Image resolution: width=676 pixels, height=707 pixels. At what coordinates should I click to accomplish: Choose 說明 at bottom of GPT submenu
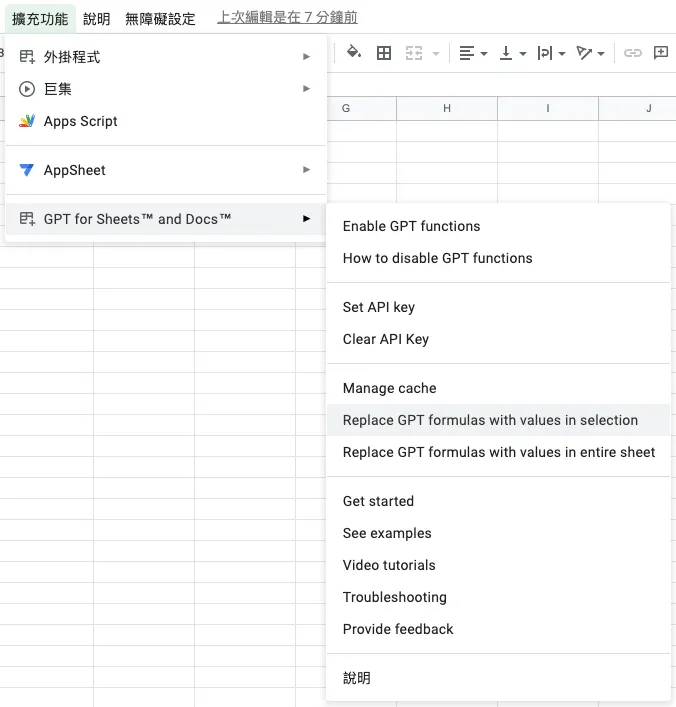tap(498, 678)
